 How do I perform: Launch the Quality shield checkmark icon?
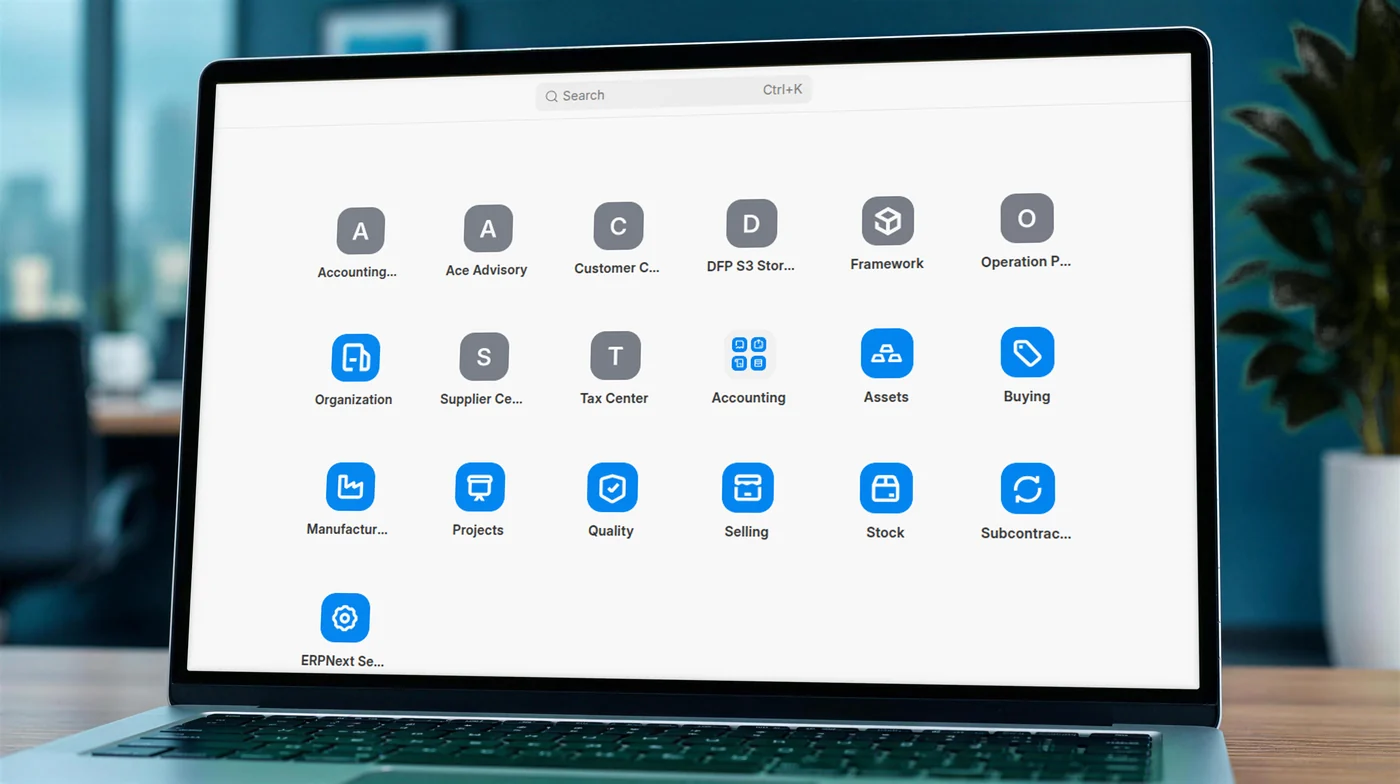(612, 488)
